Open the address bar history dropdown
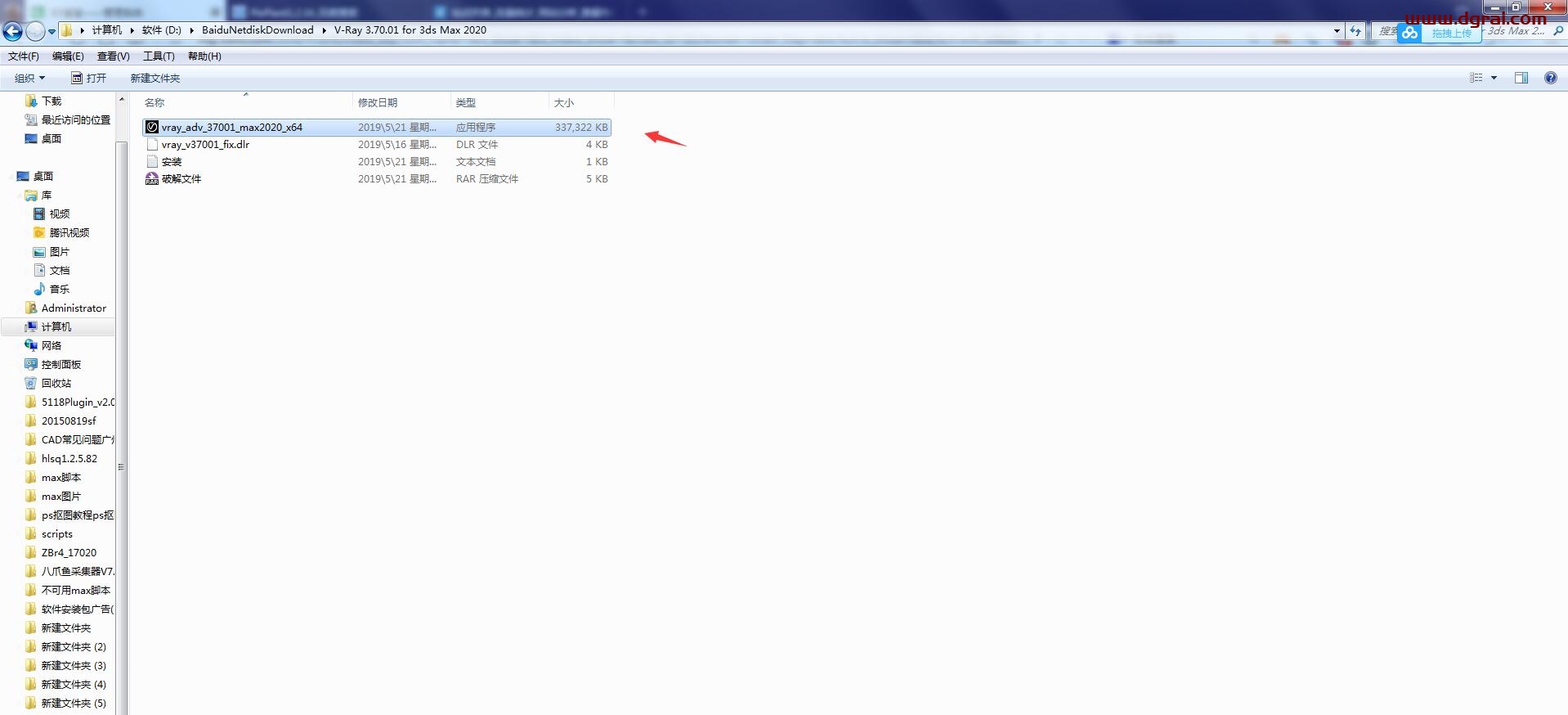 click(x=1337, y=31)
